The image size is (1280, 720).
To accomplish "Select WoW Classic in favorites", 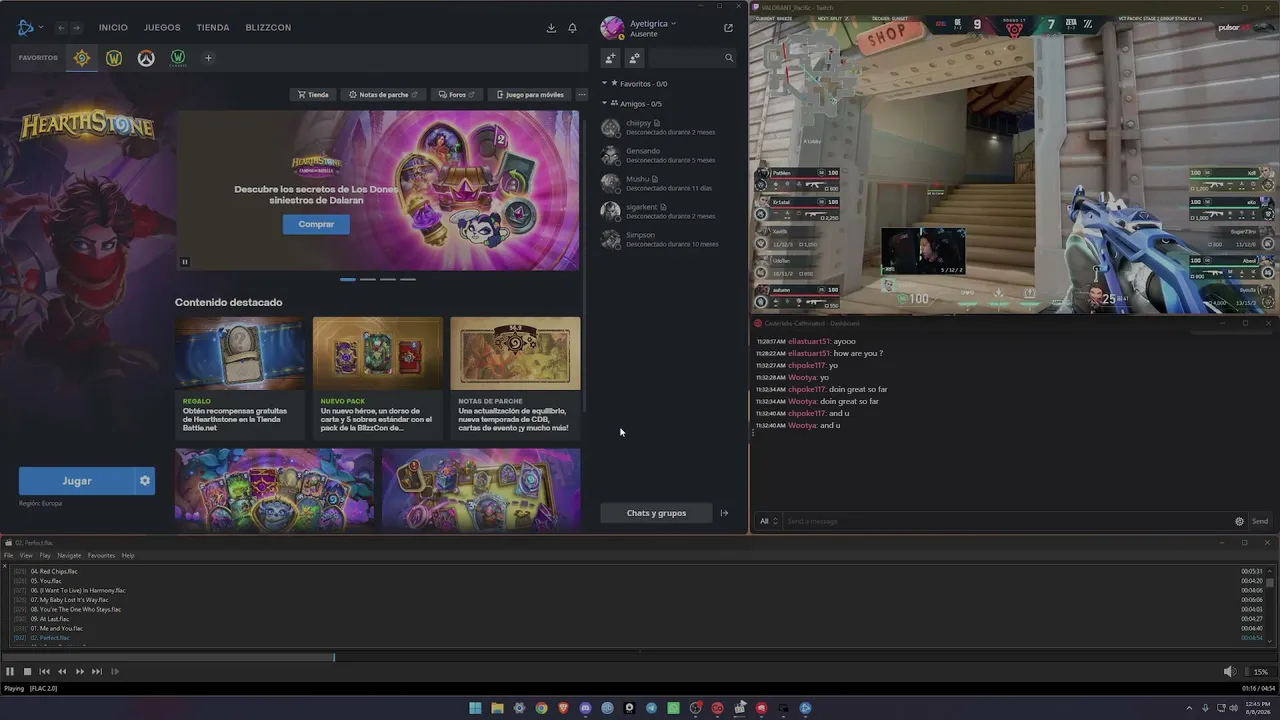I will pos(178,58).
